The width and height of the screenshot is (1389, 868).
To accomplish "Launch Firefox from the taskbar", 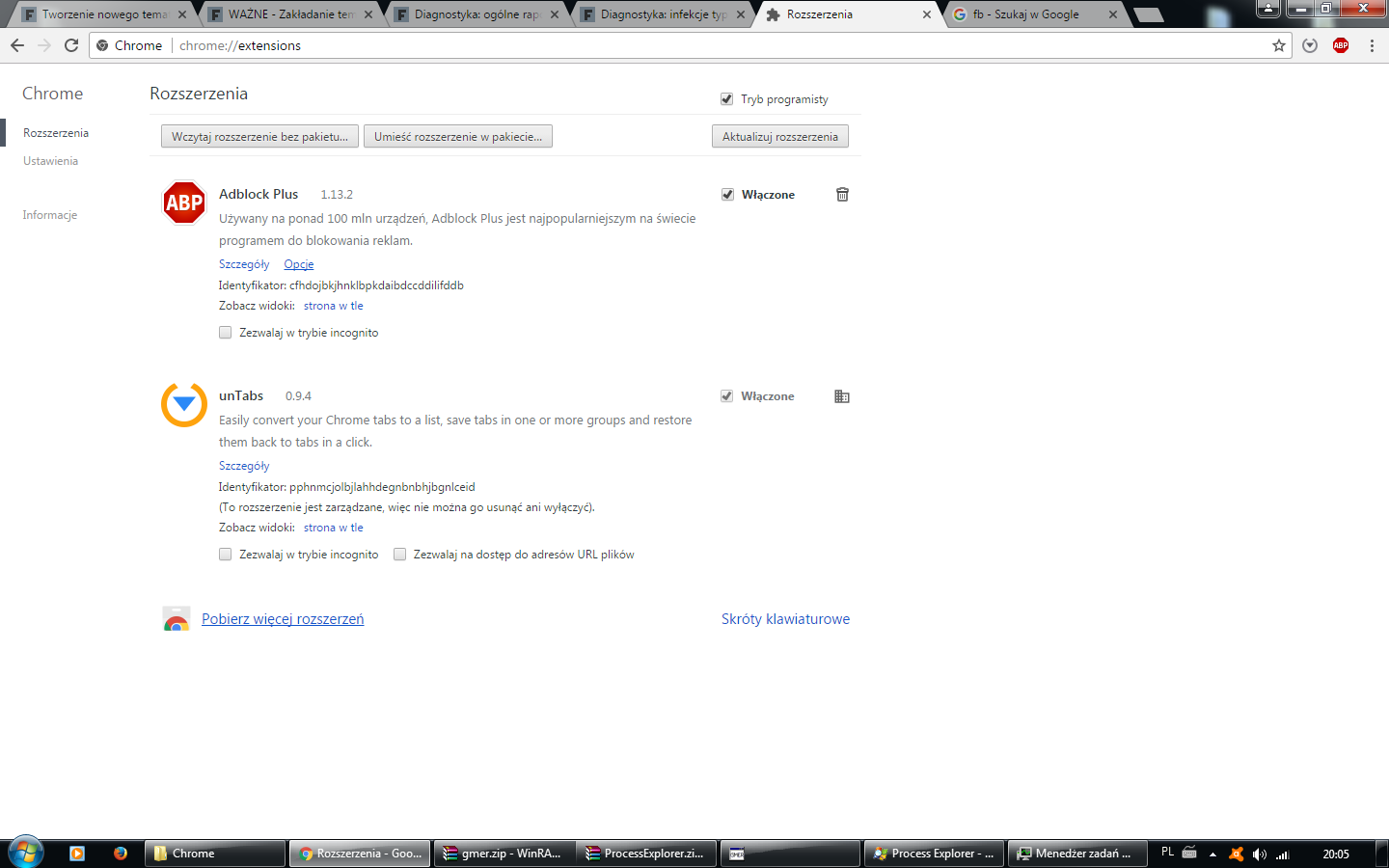I will pyautogui.click(x=121, y=854).
